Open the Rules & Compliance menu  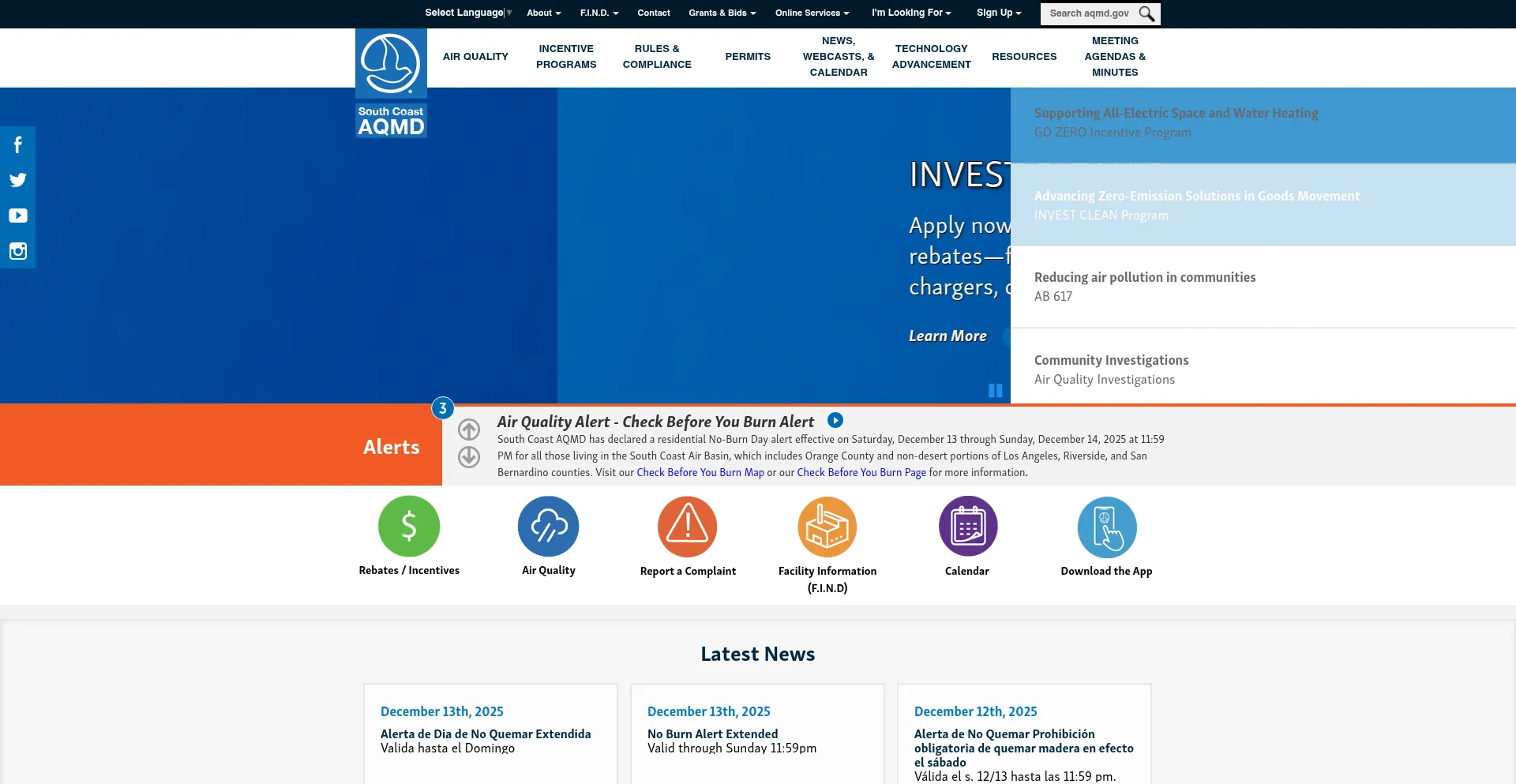pos(656,57)
